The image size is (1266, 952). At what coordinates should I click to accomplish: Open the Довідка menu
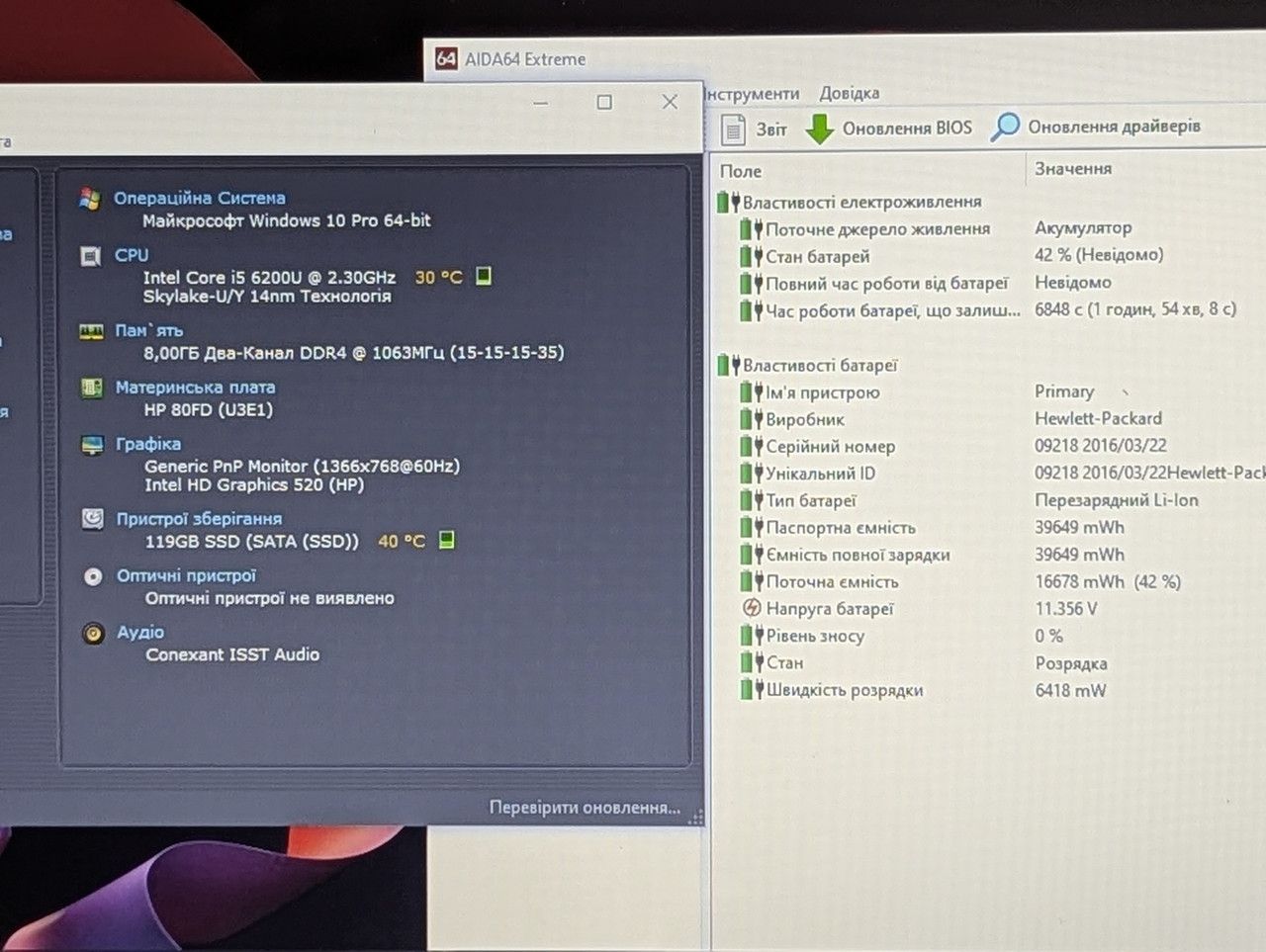coord(849,93)
